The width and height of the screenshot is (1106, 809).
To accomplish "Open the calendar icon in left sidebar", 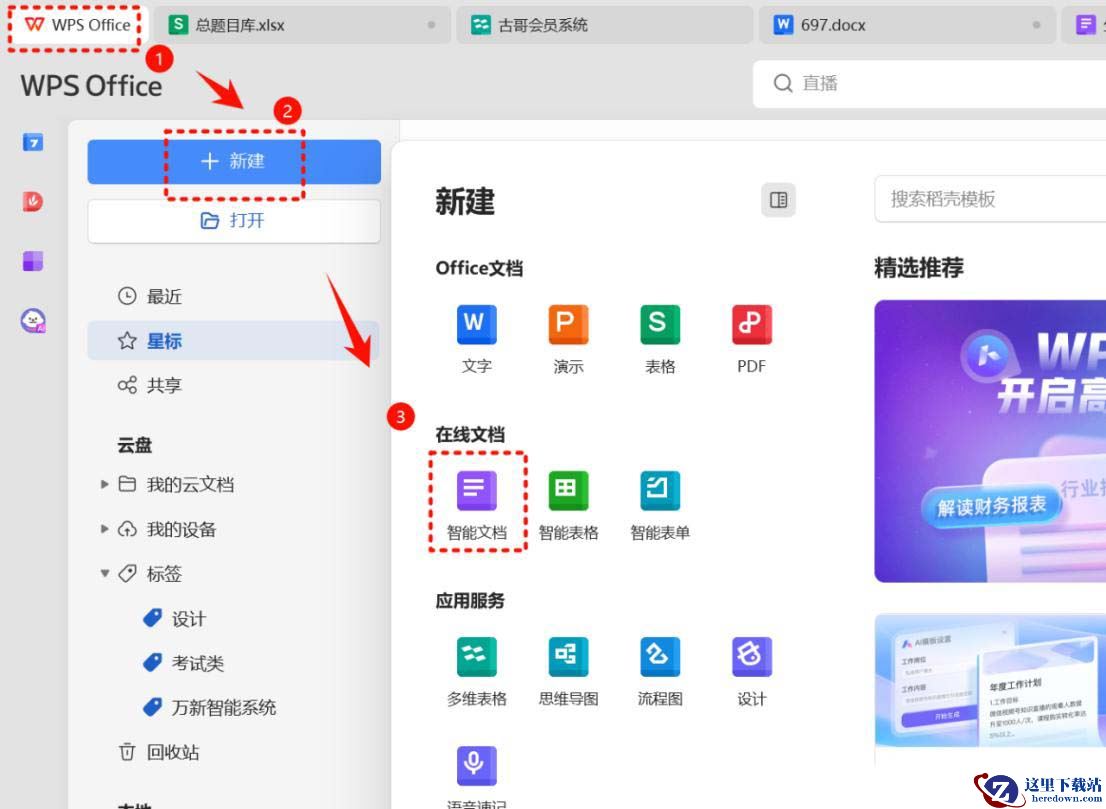I will point(32,142).
